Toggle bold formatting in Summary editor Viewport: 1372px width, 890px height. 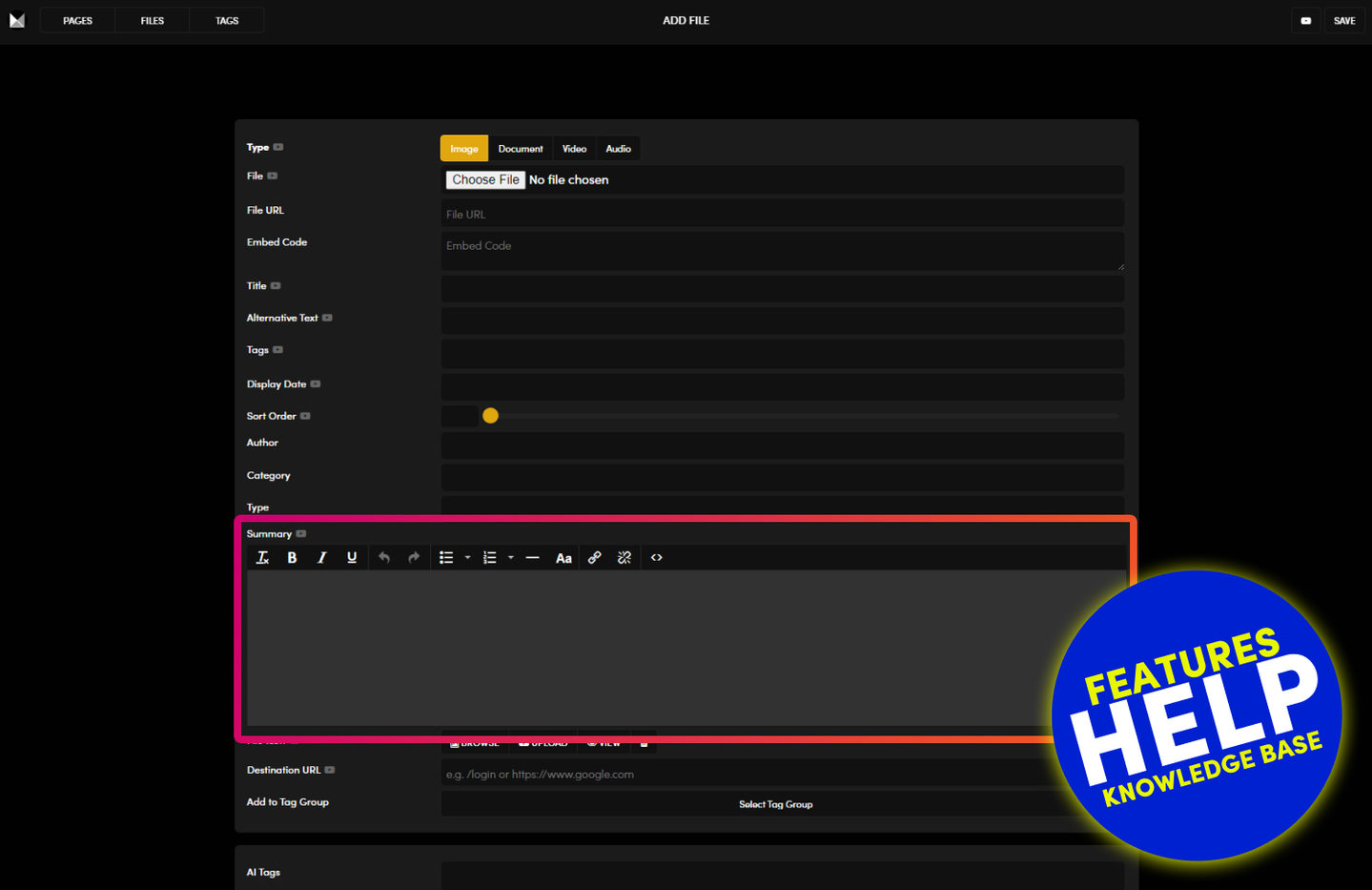pyautogui.click(x=292, y=558)
